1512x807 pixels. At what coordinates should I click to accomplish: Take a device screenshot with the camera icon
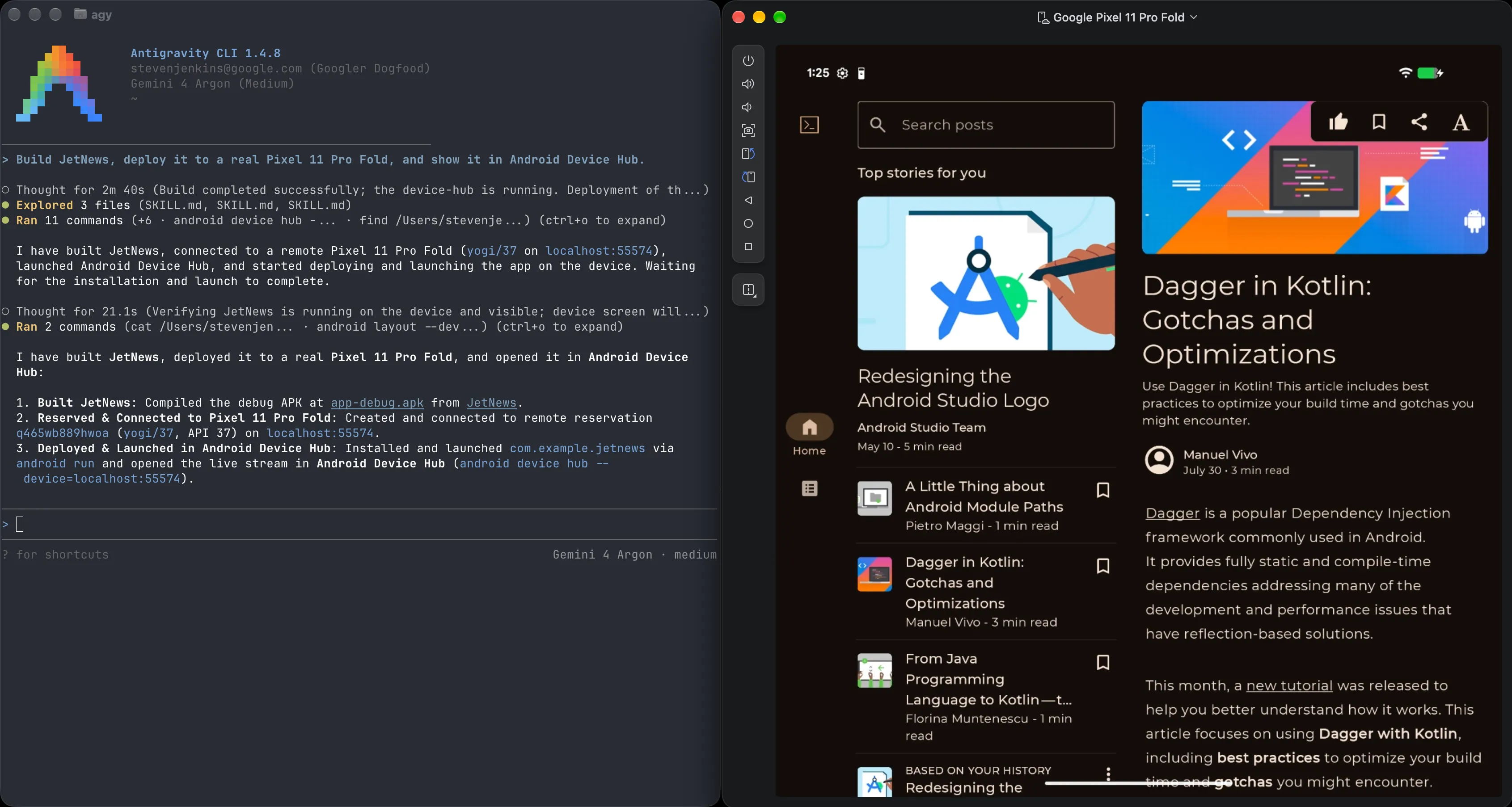click(x=748, y=130)
